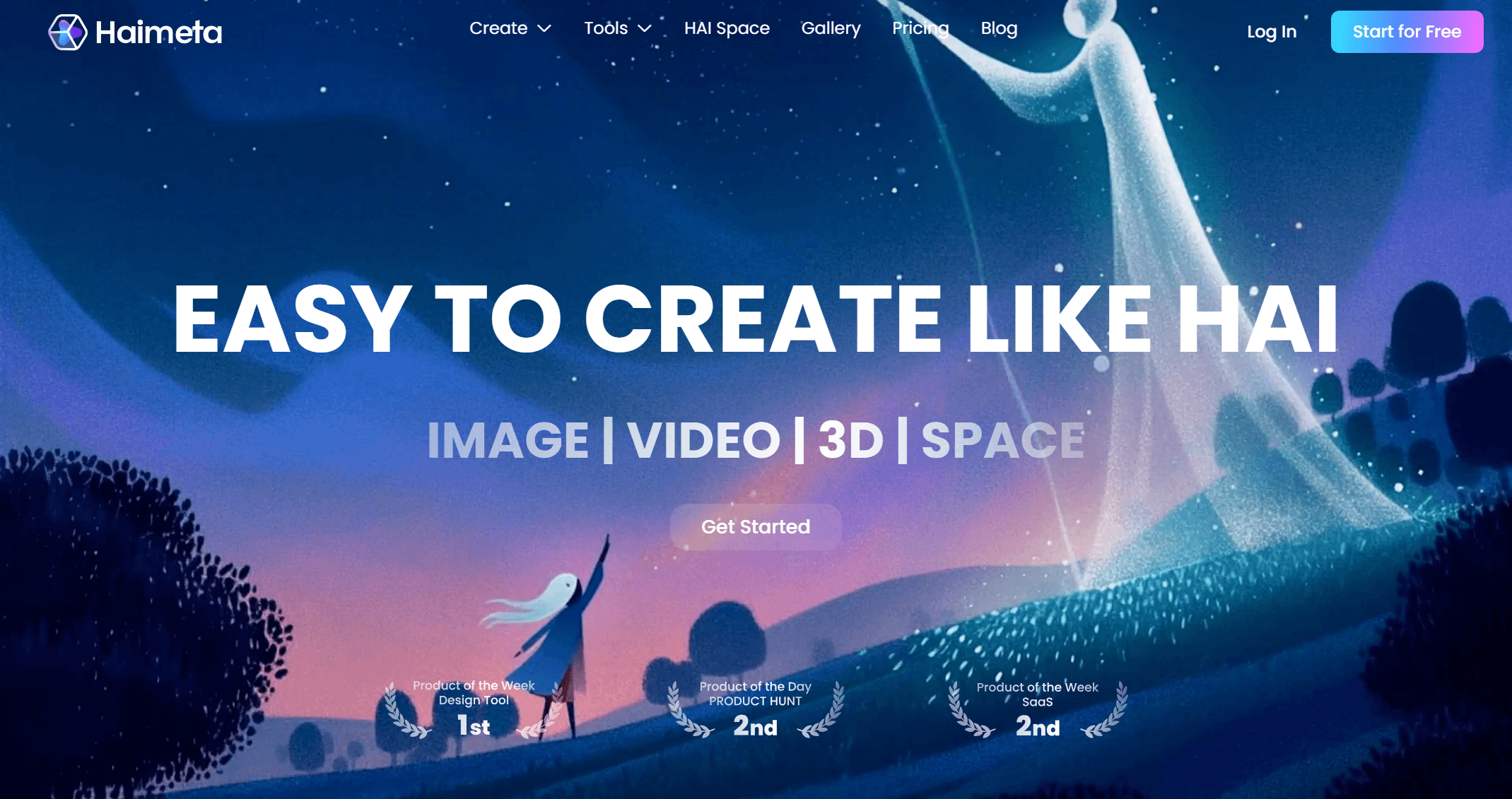
Task: Click the IMAGE | VIDEO | 3D | SPACE subtitle
Action: (756, 440)
